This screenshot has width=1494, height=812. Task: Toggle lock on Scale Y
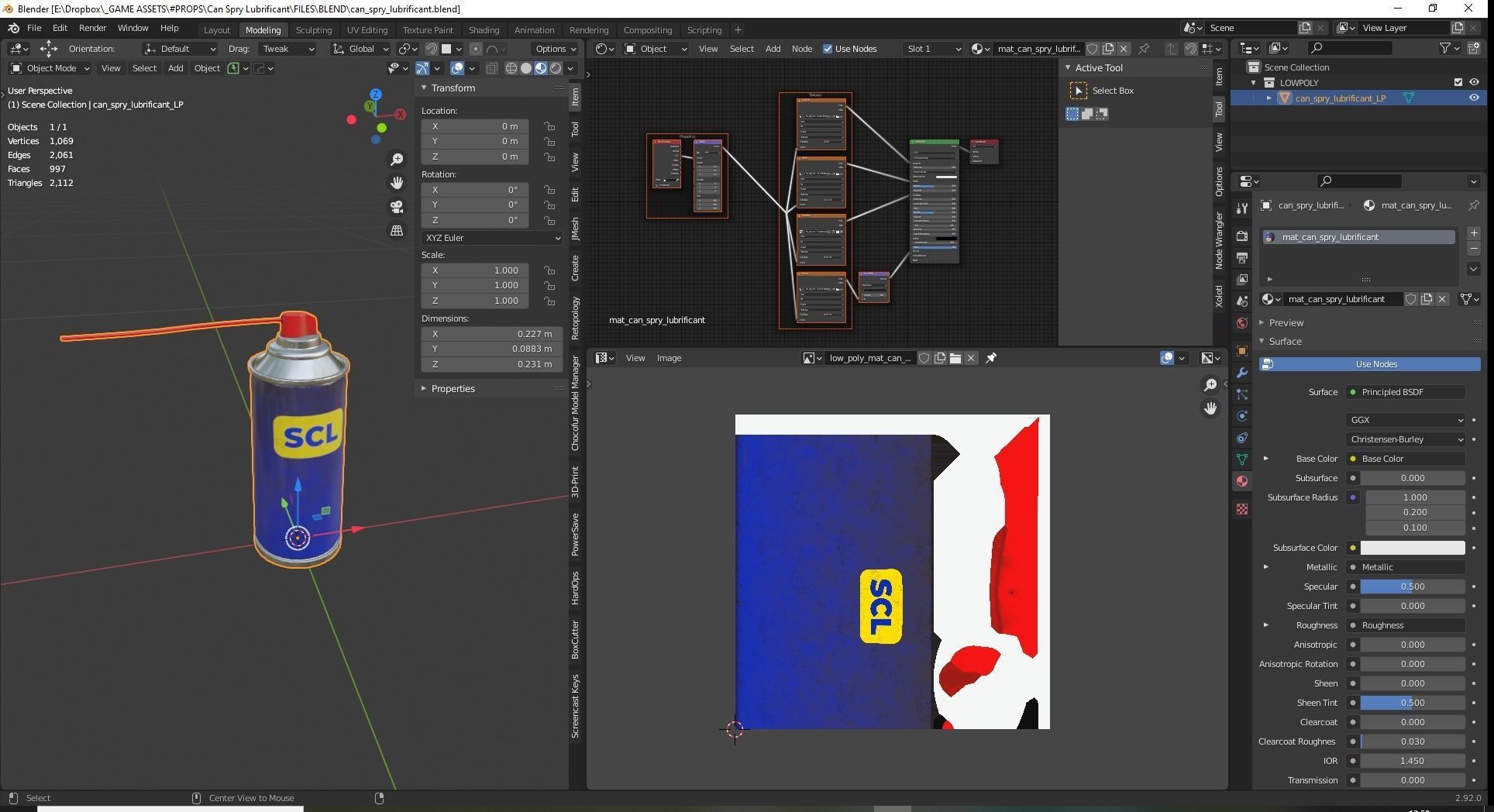coord(549,285)
